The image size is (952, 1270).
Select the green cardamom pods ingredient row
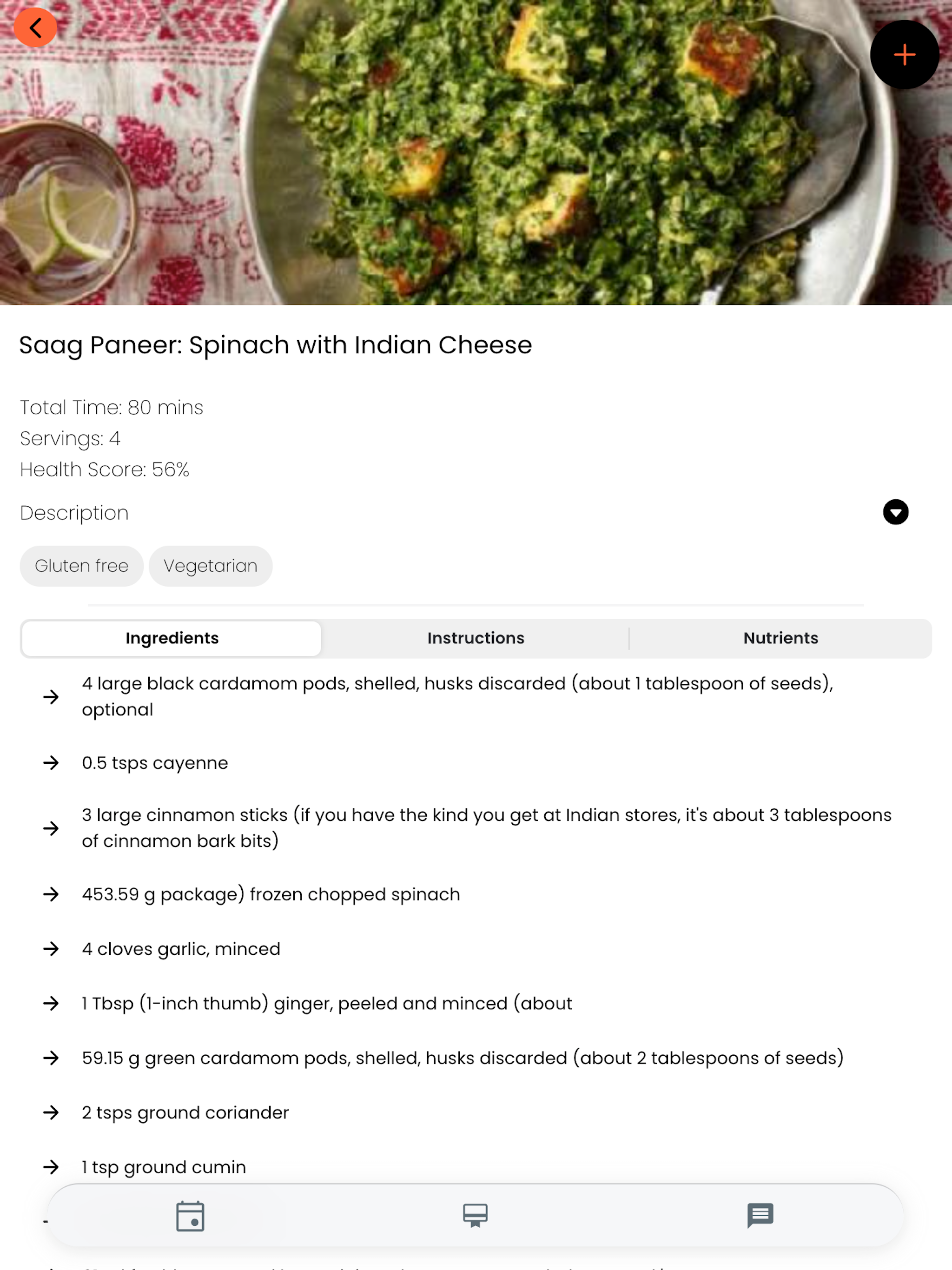click(x=476, y=1058)
